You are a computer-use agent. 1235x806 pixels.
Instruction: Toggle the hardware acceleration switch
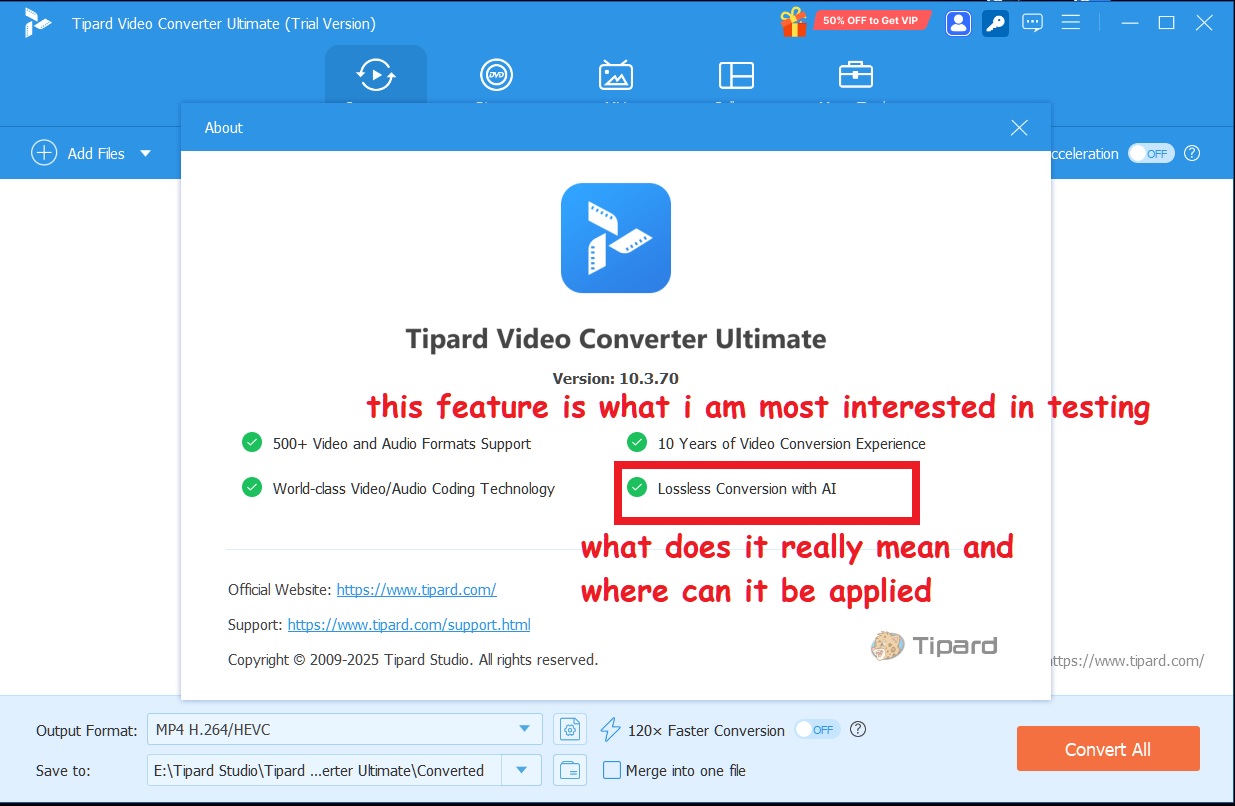click(1151, 153)
